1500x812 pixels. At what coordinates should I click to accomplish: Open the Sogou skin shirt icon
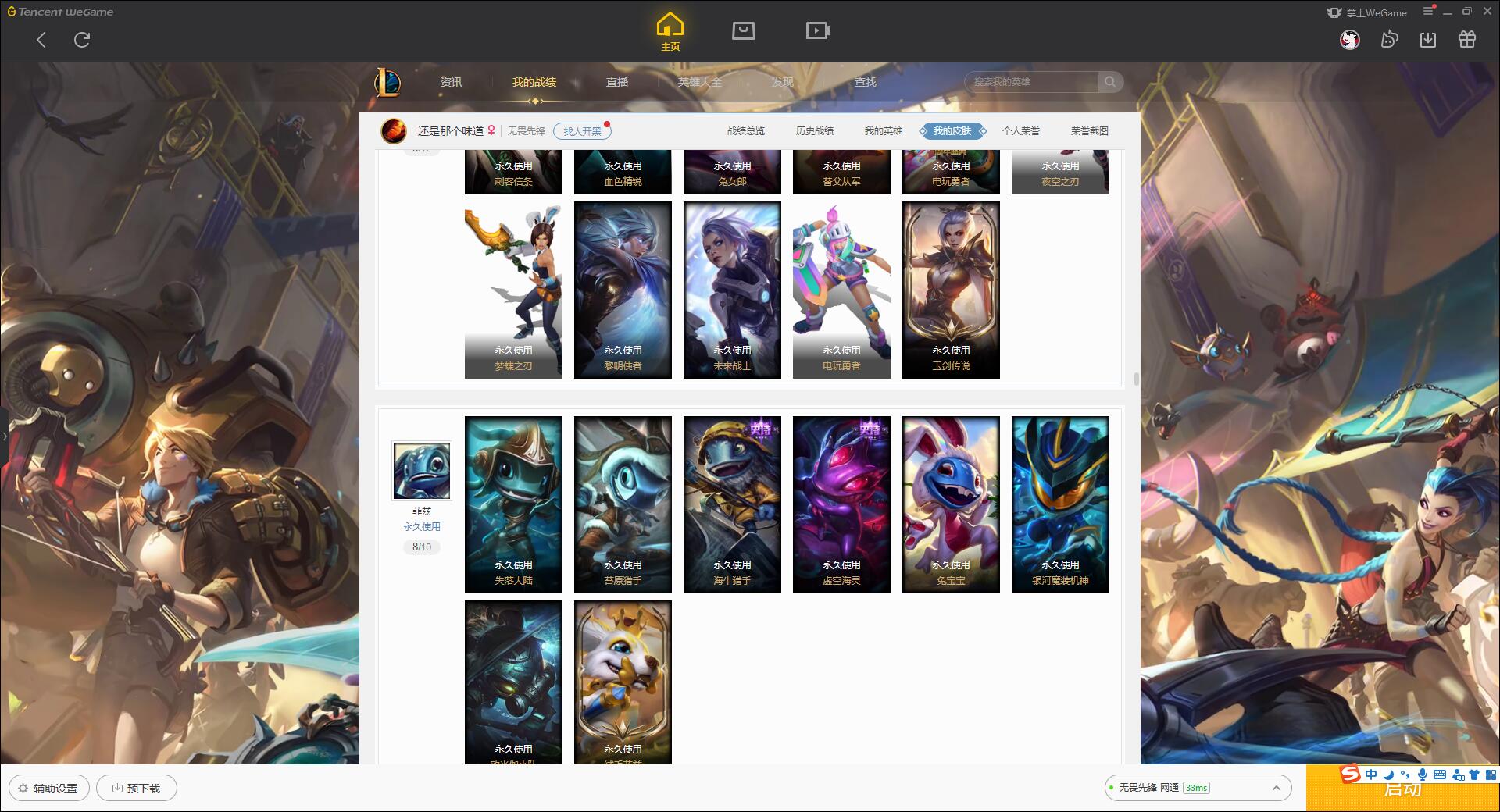point(1474,775)
